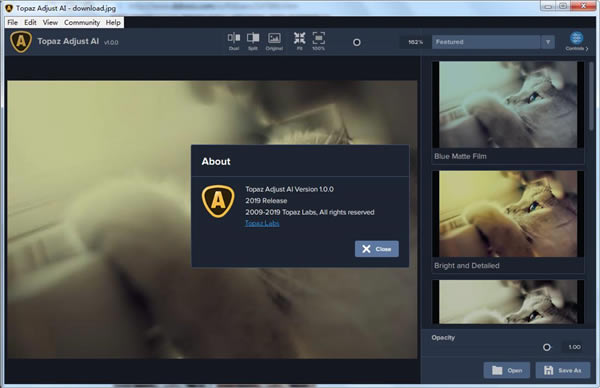
Task: Click the toolbar zoom slider handle
Action: pyautogui.click(x=357, y=42)
